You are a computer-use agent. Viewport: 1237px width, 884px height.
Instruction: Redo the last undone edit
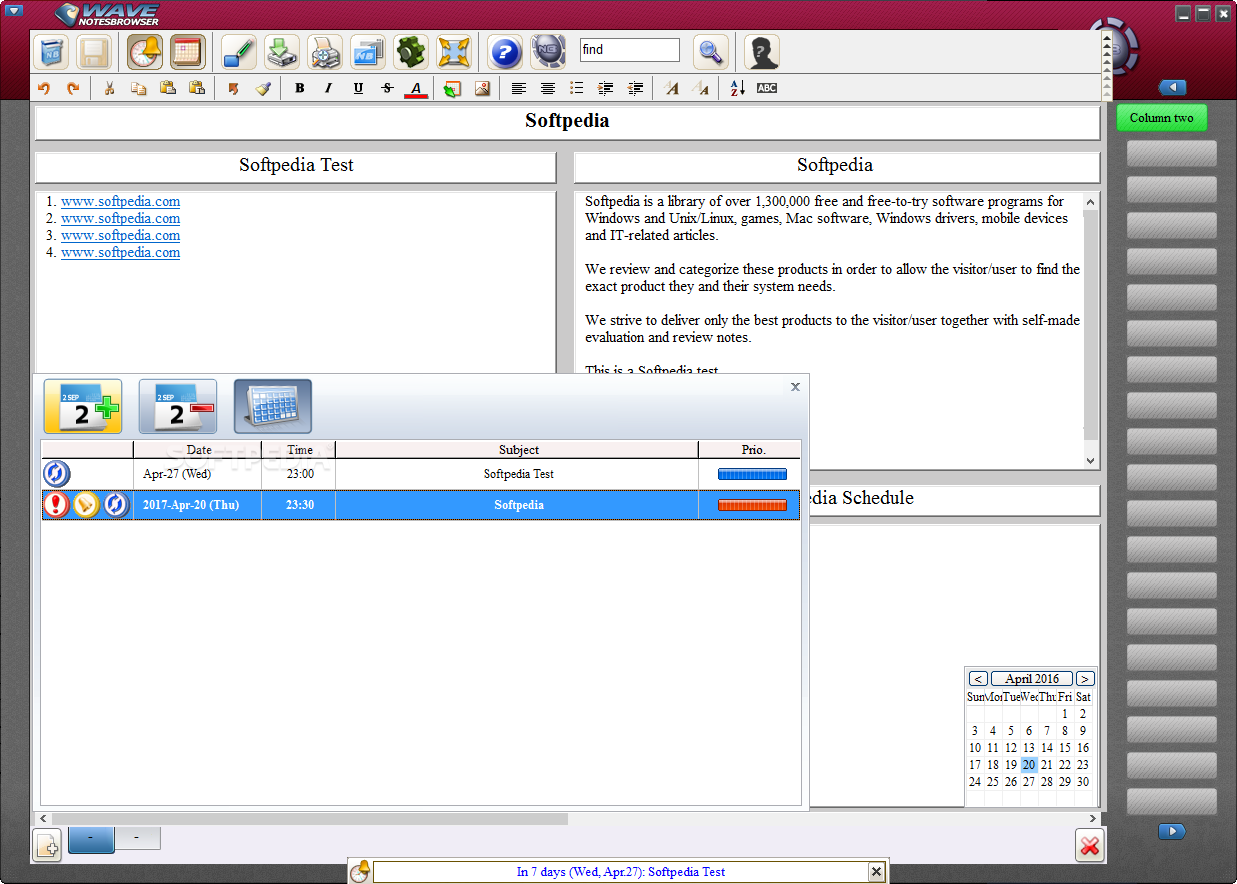pyautogui.click(x=73, y=88)
